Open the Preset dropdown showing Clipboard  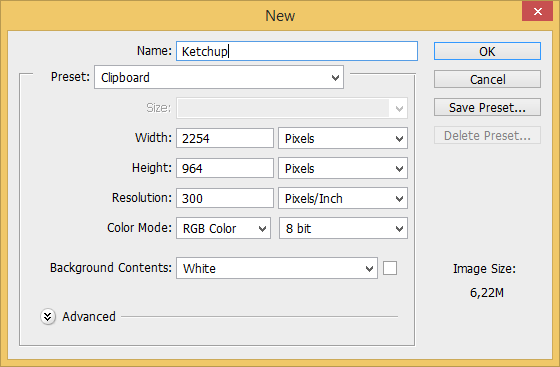point(219,77)
